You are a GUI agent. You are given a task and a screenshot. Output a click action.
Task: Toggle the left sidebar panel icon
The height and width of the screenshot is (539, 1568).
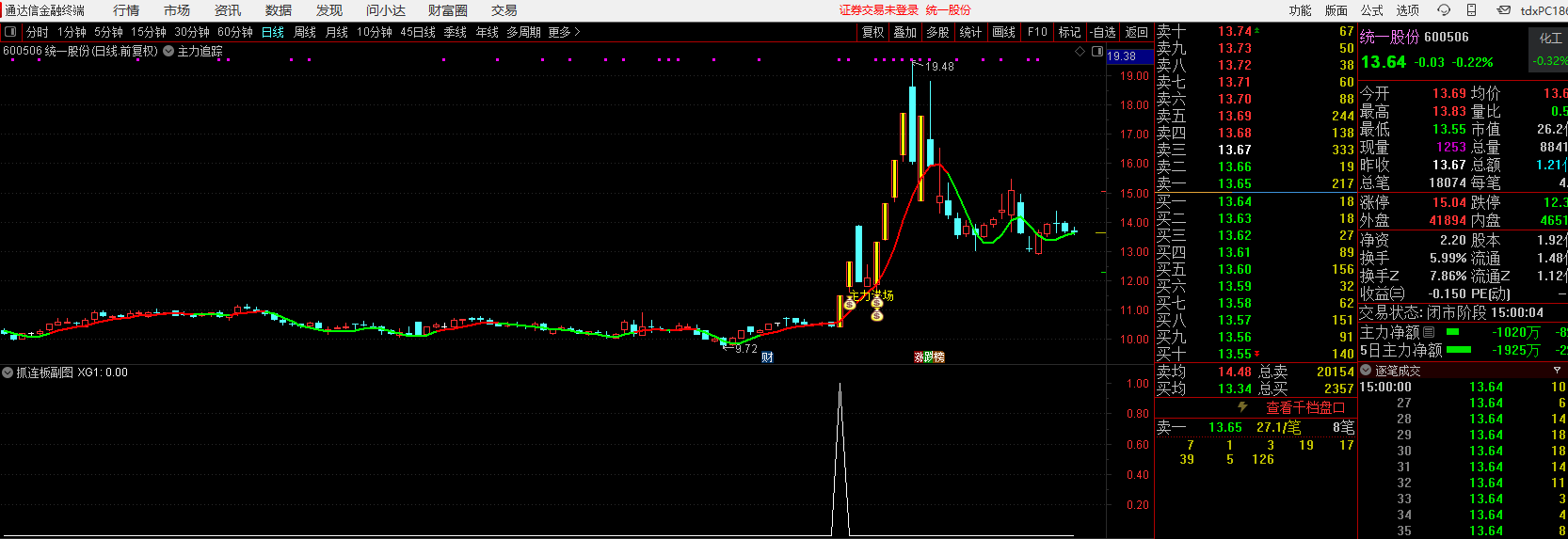tap(10, 32)
